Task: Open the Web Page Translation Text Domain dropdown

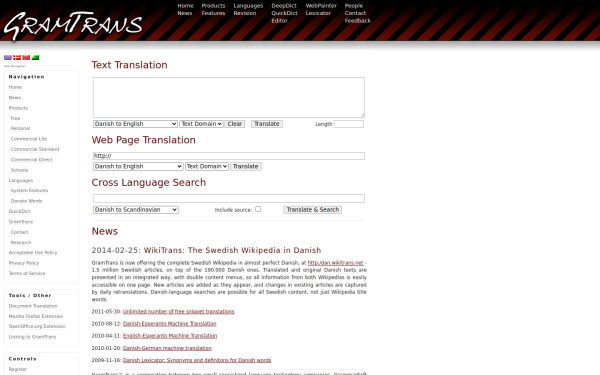Action: 207,166
